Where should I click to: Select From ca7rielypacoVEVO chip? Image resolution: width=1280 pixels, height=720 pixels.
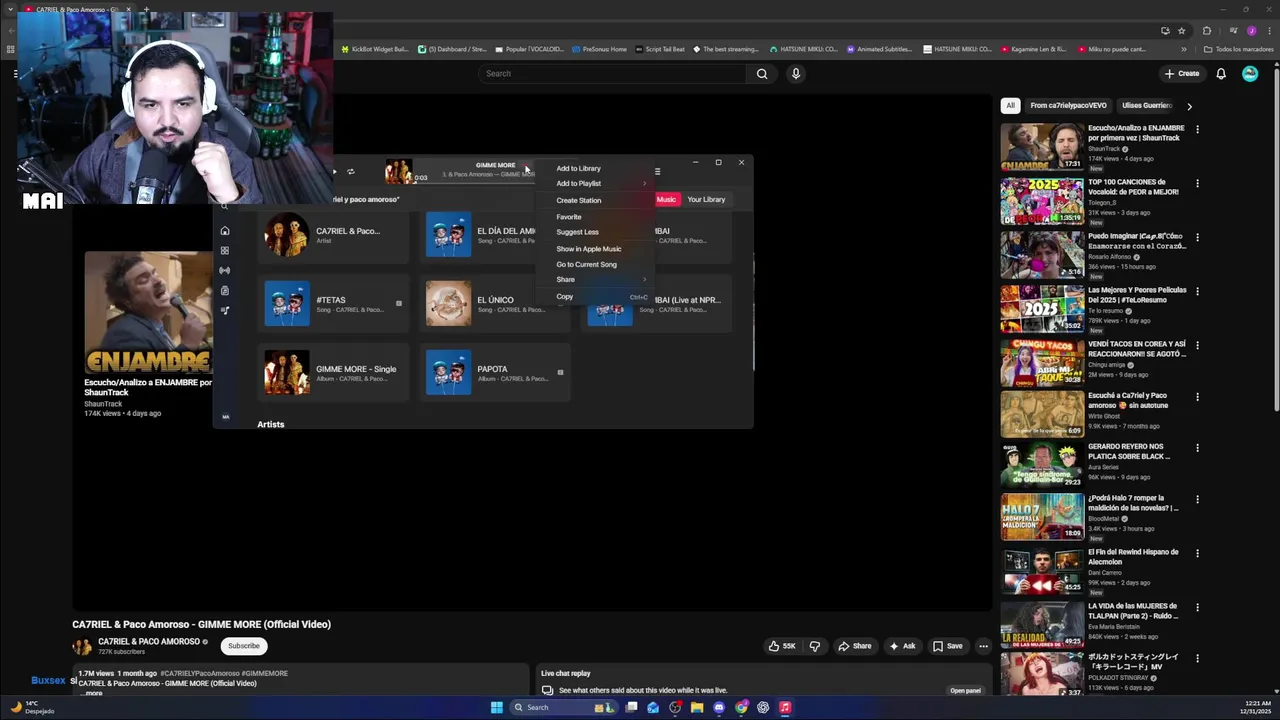pyautogui.click(x=1068, y=105)
